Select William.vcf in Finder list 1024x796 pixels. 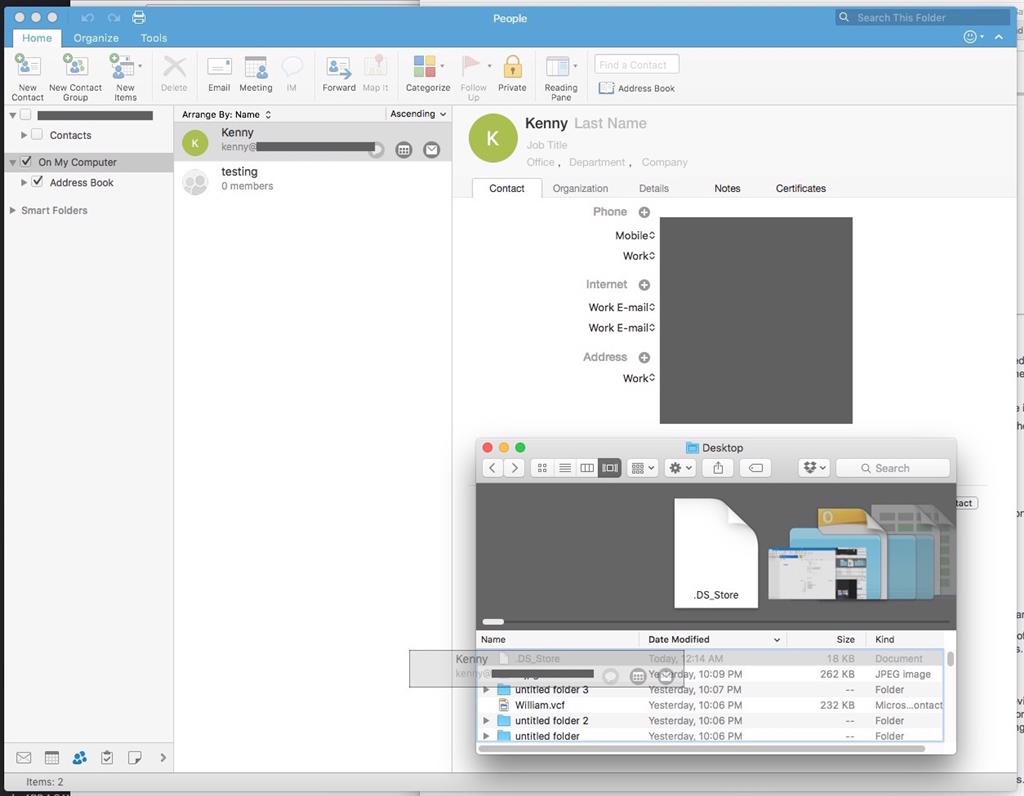click(x=711, y=705)
